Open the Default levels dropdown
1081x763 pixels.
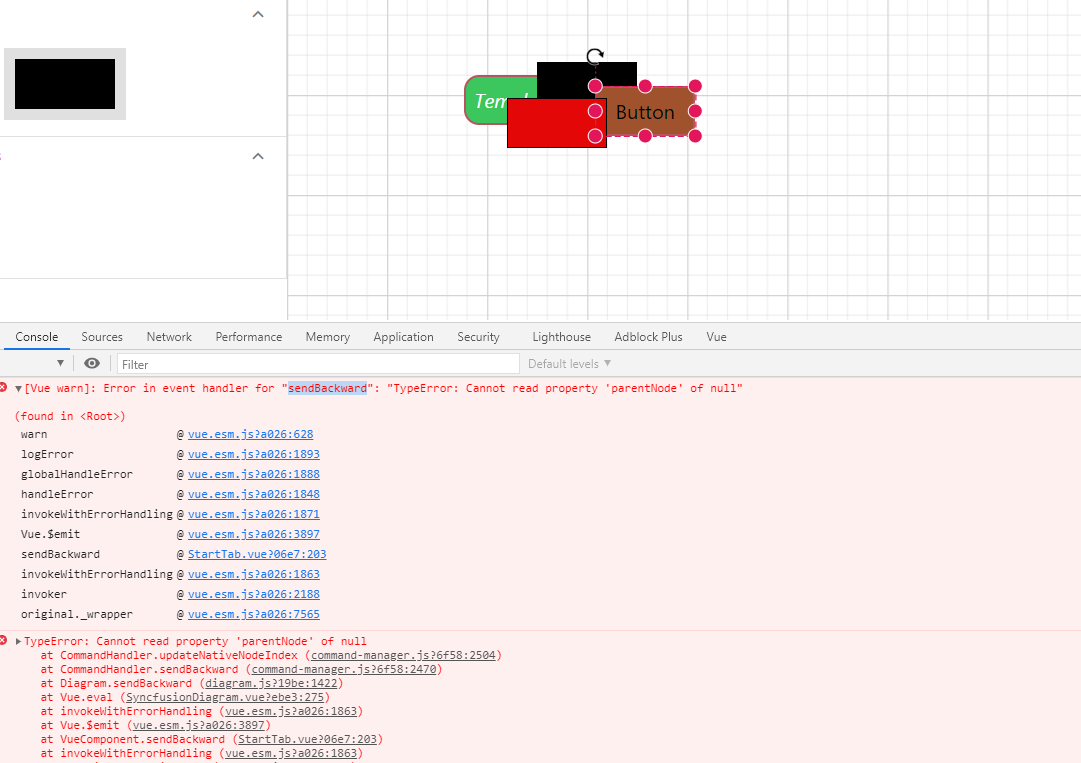(569, 364)
